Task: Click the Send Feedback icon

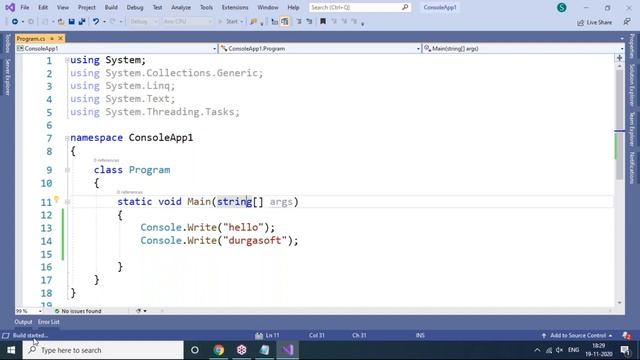Action: tap(627, 22)
